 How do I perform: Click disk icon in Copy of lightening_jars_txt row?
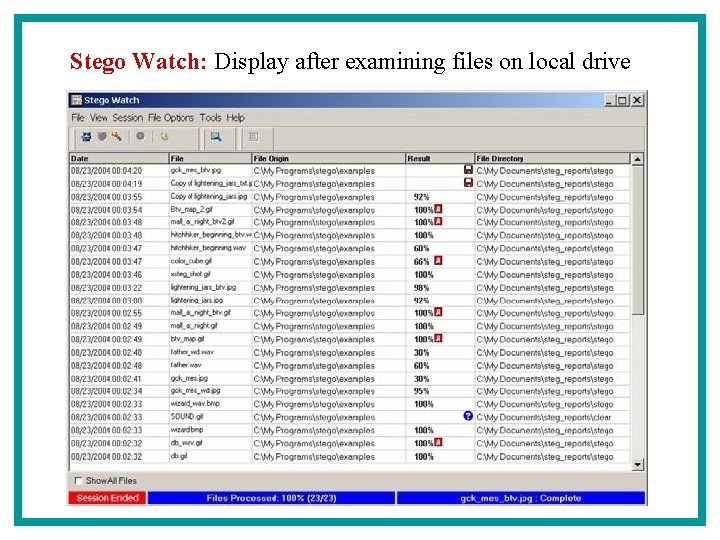[x=468, y=183]
